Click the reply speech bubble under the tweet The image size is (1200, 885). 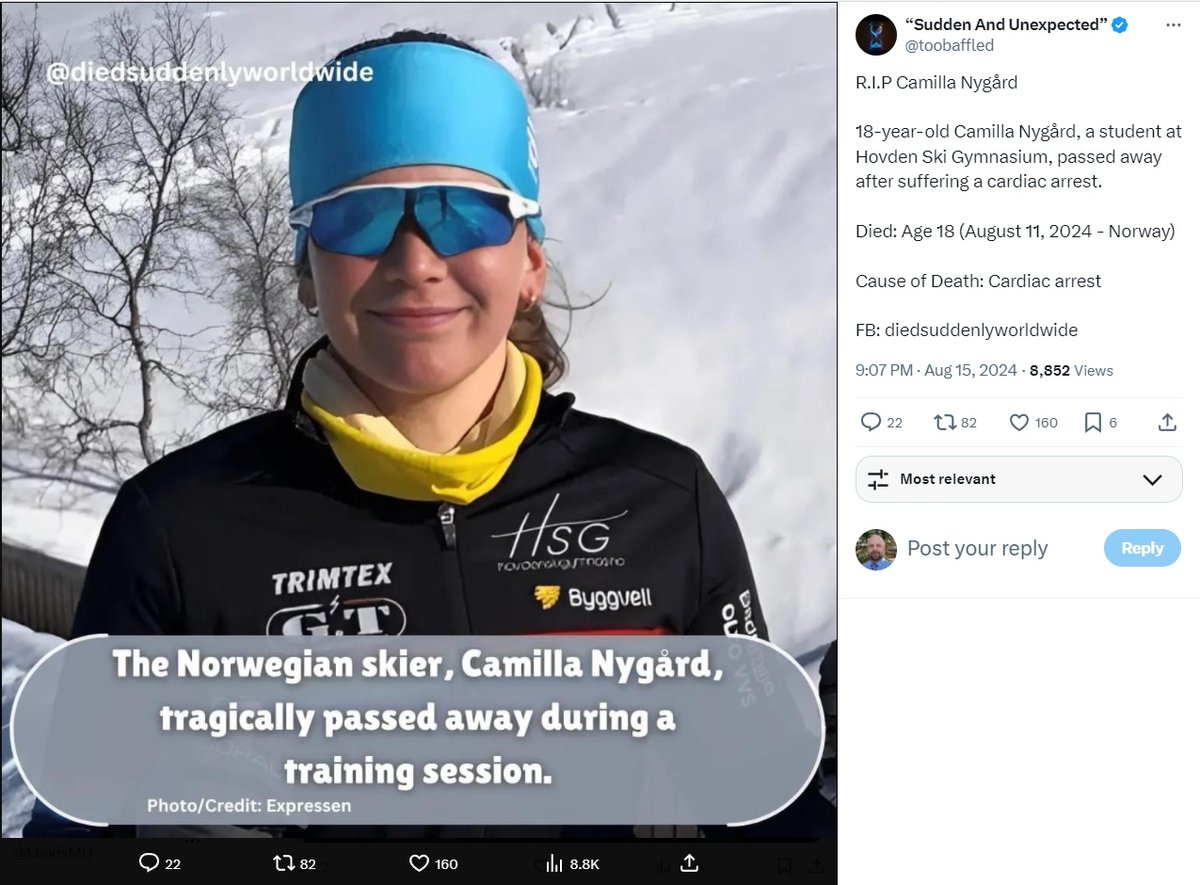(x=871, y=422)
